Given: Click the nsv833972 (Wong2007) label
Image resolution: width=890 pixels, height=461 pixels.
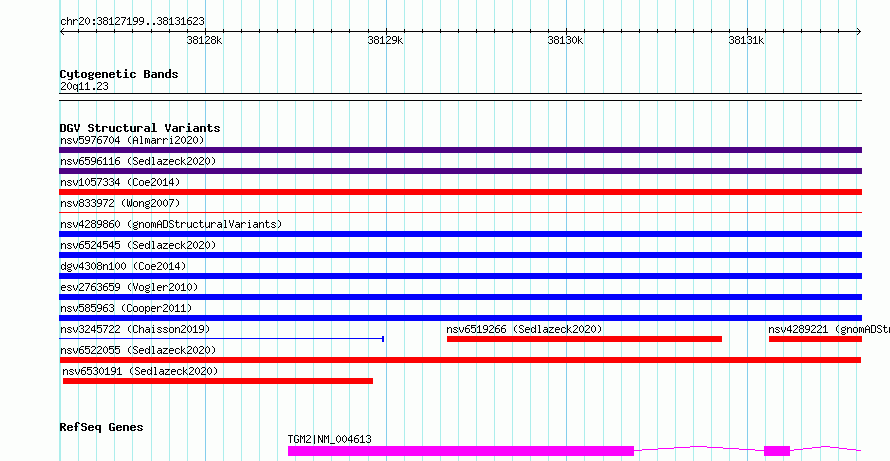Looking at the screenshot, I should (120, 203).
